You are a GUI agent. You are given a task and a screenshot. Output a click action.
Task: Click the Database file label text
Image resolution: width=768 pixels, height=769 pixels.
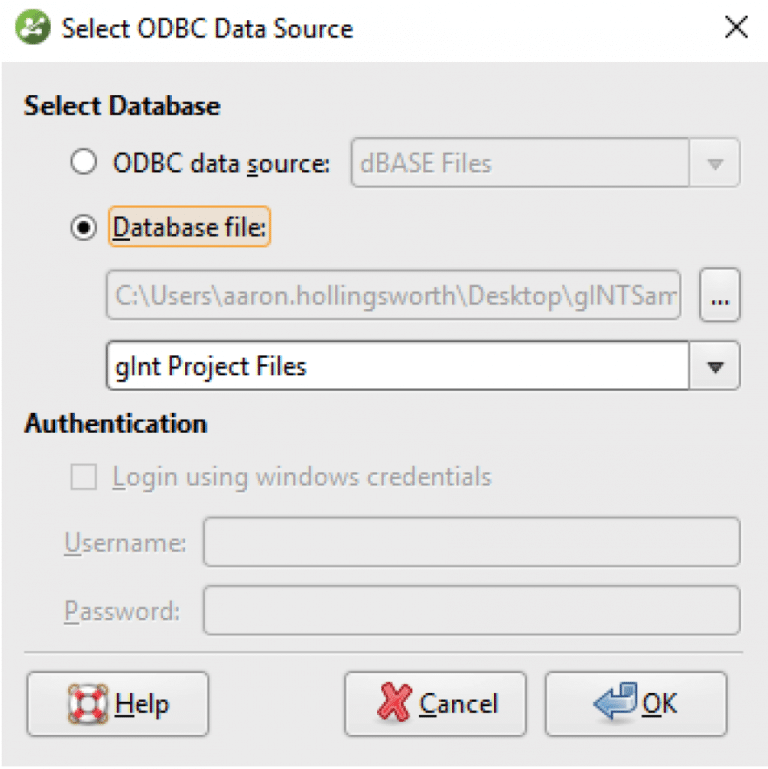(x=189, y=227)
